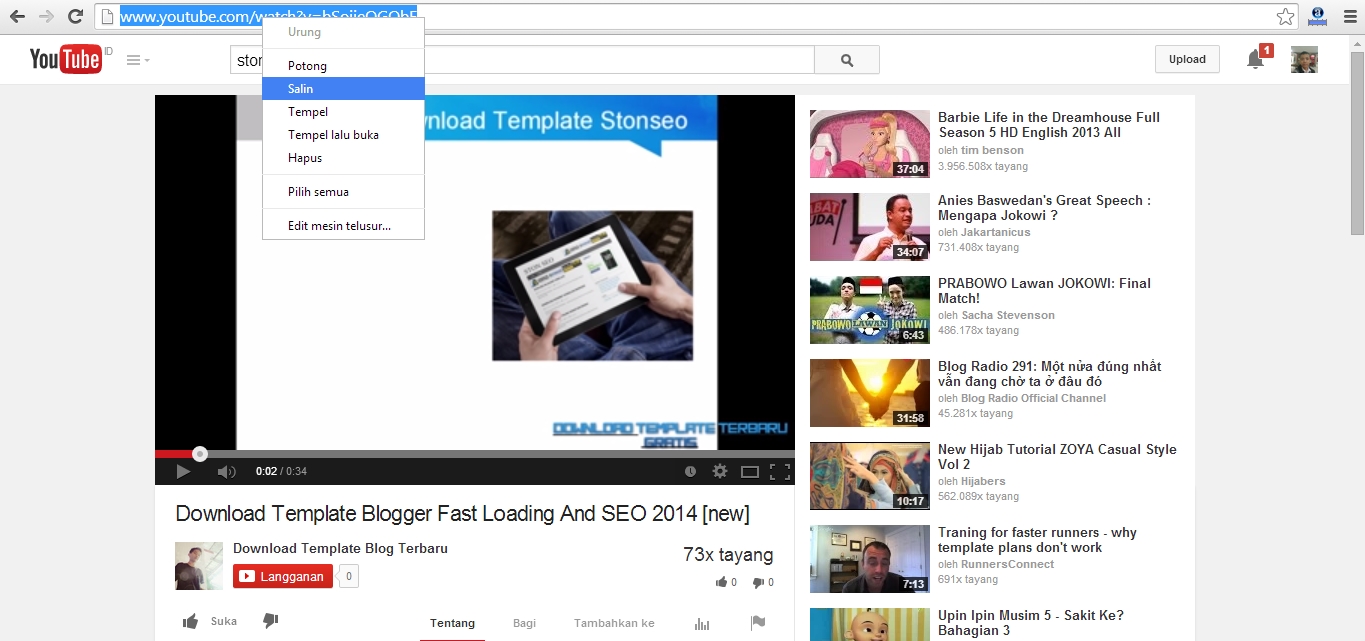
Task: Click the subscriber count box showing 0
Action: point(348,576)
